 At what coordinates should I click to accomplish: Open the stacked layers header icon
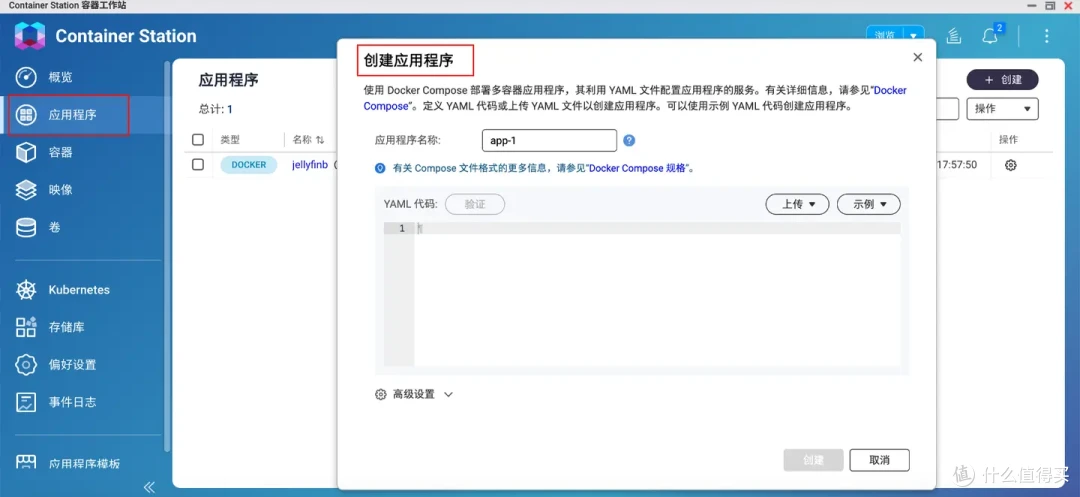pyautogui.click(x=953, y=36)
